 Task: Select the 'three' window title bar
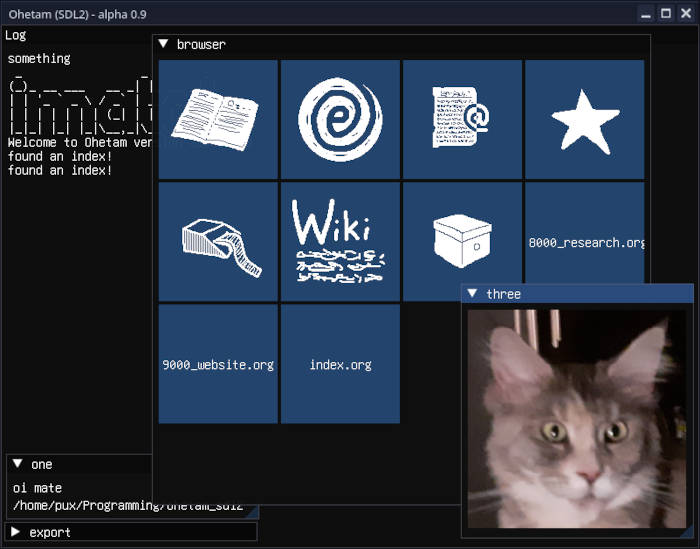tap(577, 294)
